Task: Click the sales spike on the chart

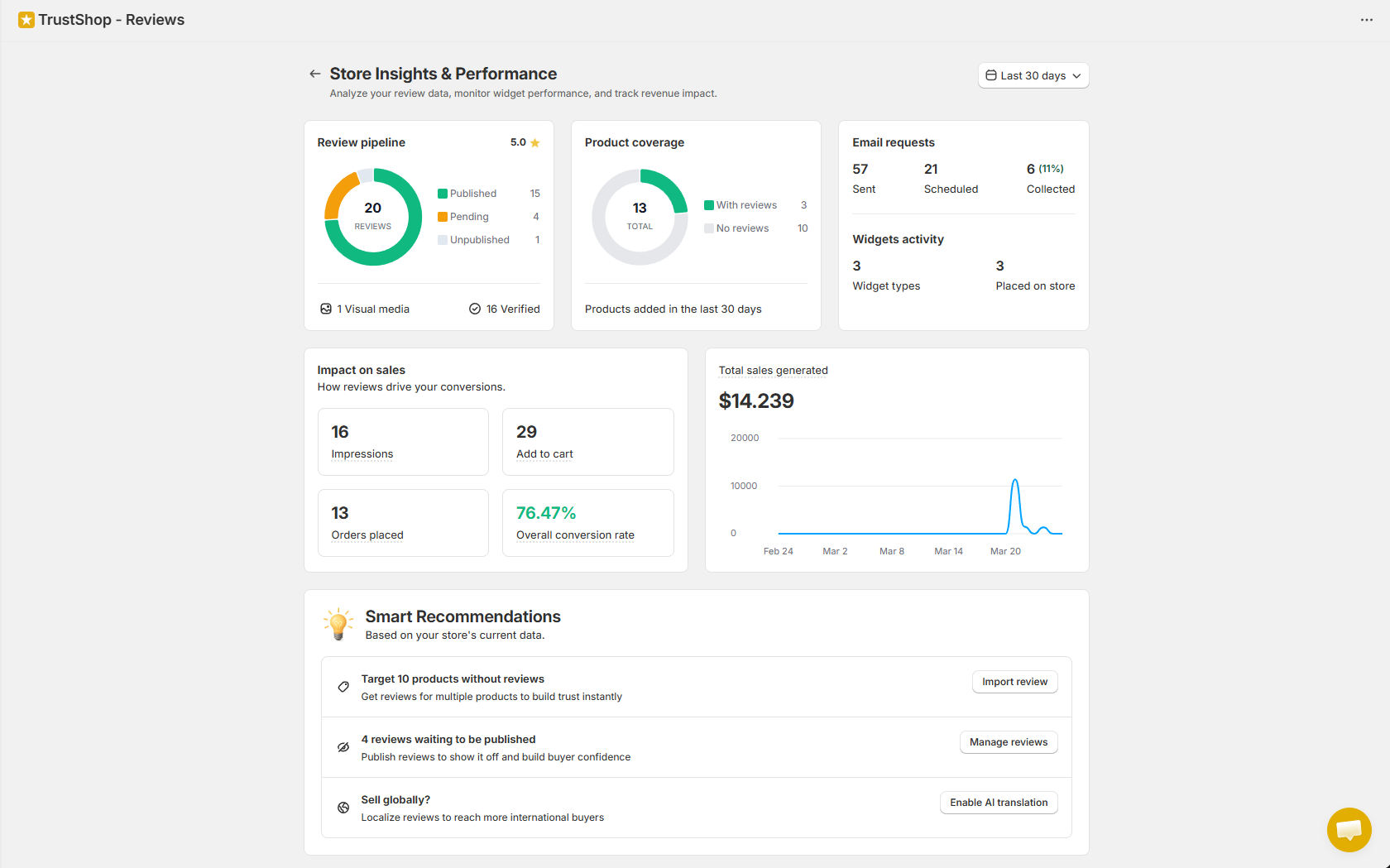Action: click(1014, 482)
